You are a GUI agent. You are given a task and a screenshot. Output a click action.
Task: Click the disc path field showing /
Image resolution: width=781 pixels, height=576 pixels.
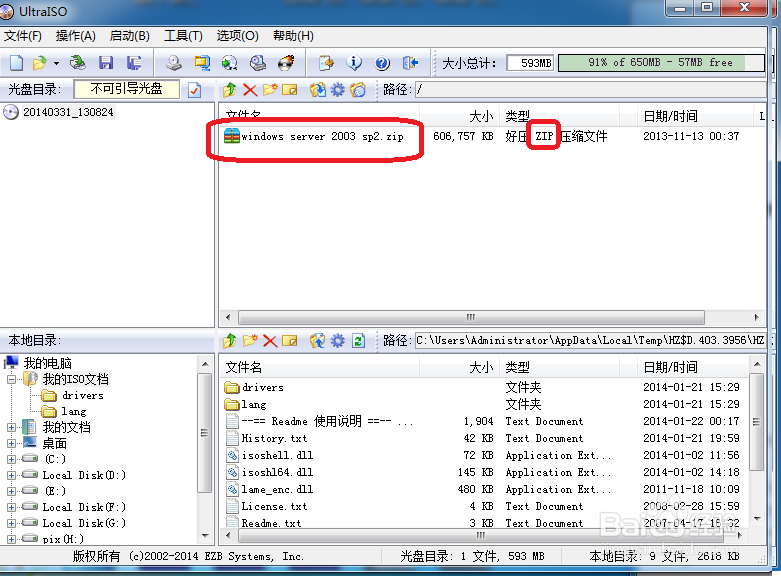tap(591, 90)
